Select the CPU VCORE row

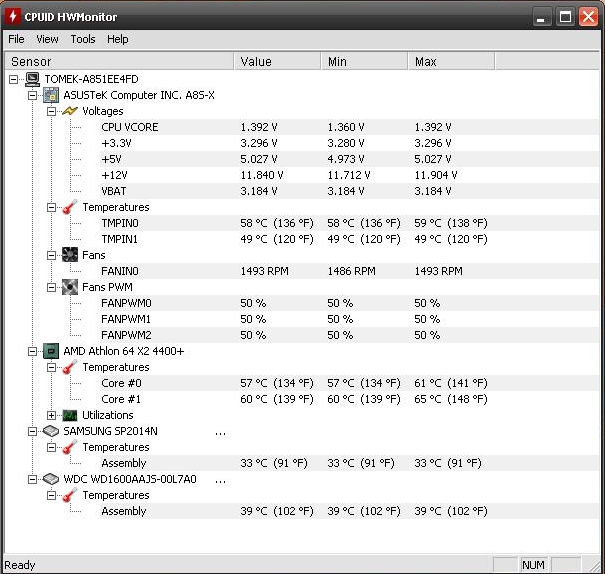(349, 127)
